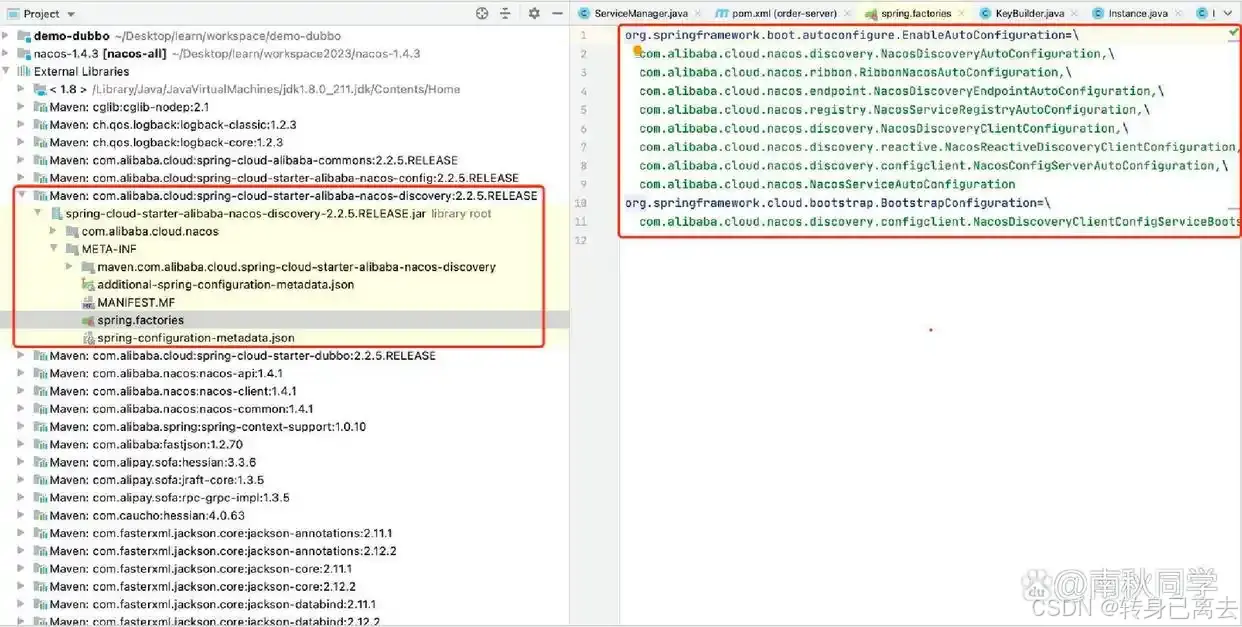Expand the spring-cloud-starter-dubbo:2.2.5.RELEASE library
Image resolution: width=1242 pixels, height=627 pixels.
23,355
